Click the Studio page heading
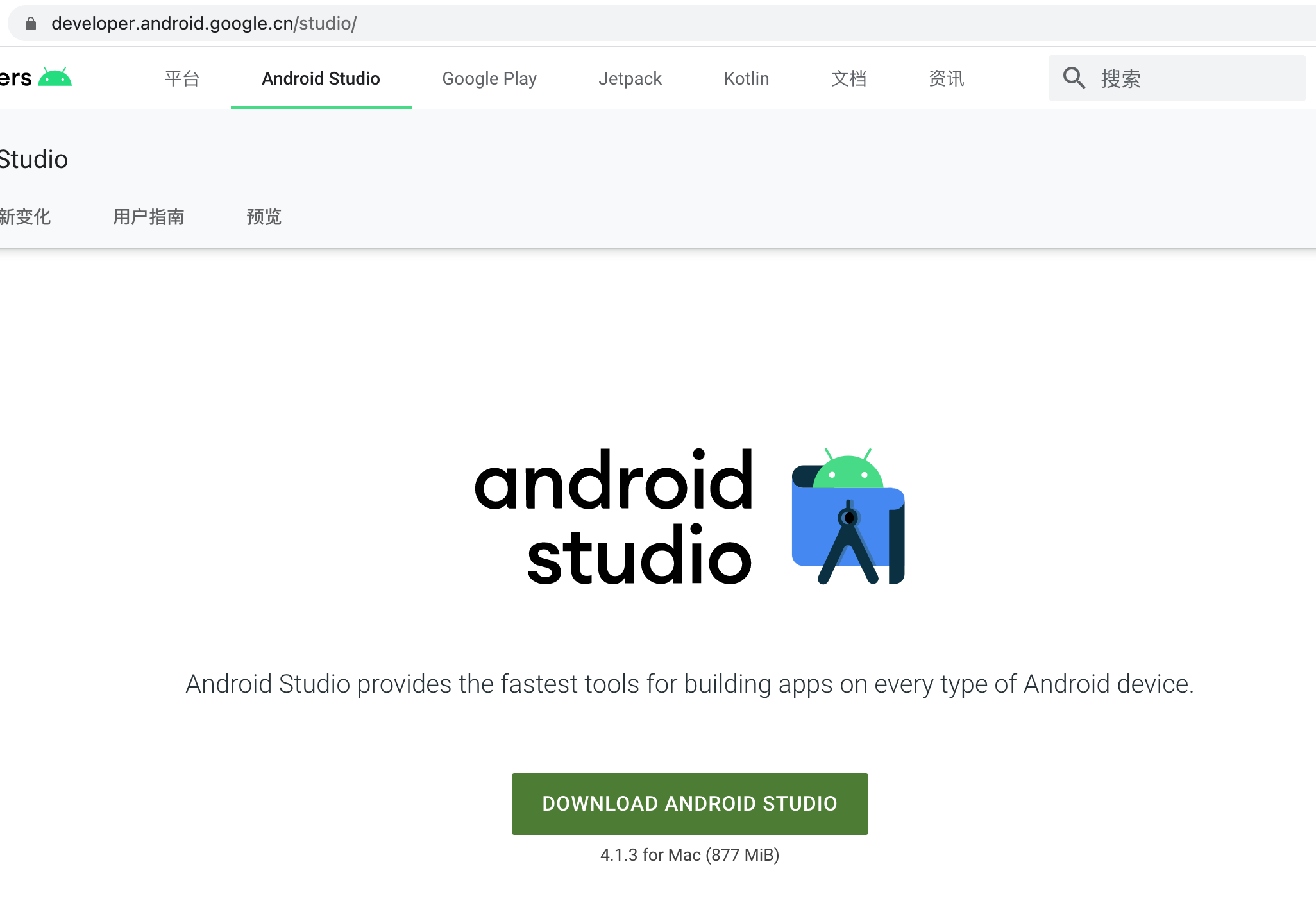 pos(33,159)
